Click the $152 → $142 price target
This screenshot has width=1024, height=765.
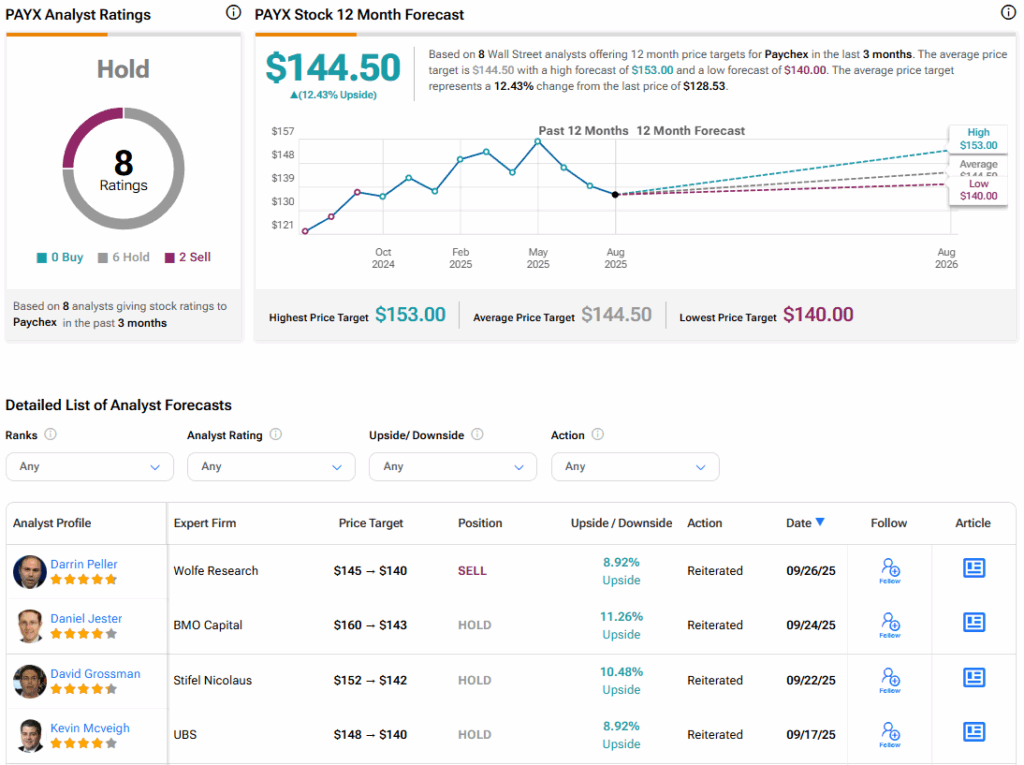click(x=370, y=680)
